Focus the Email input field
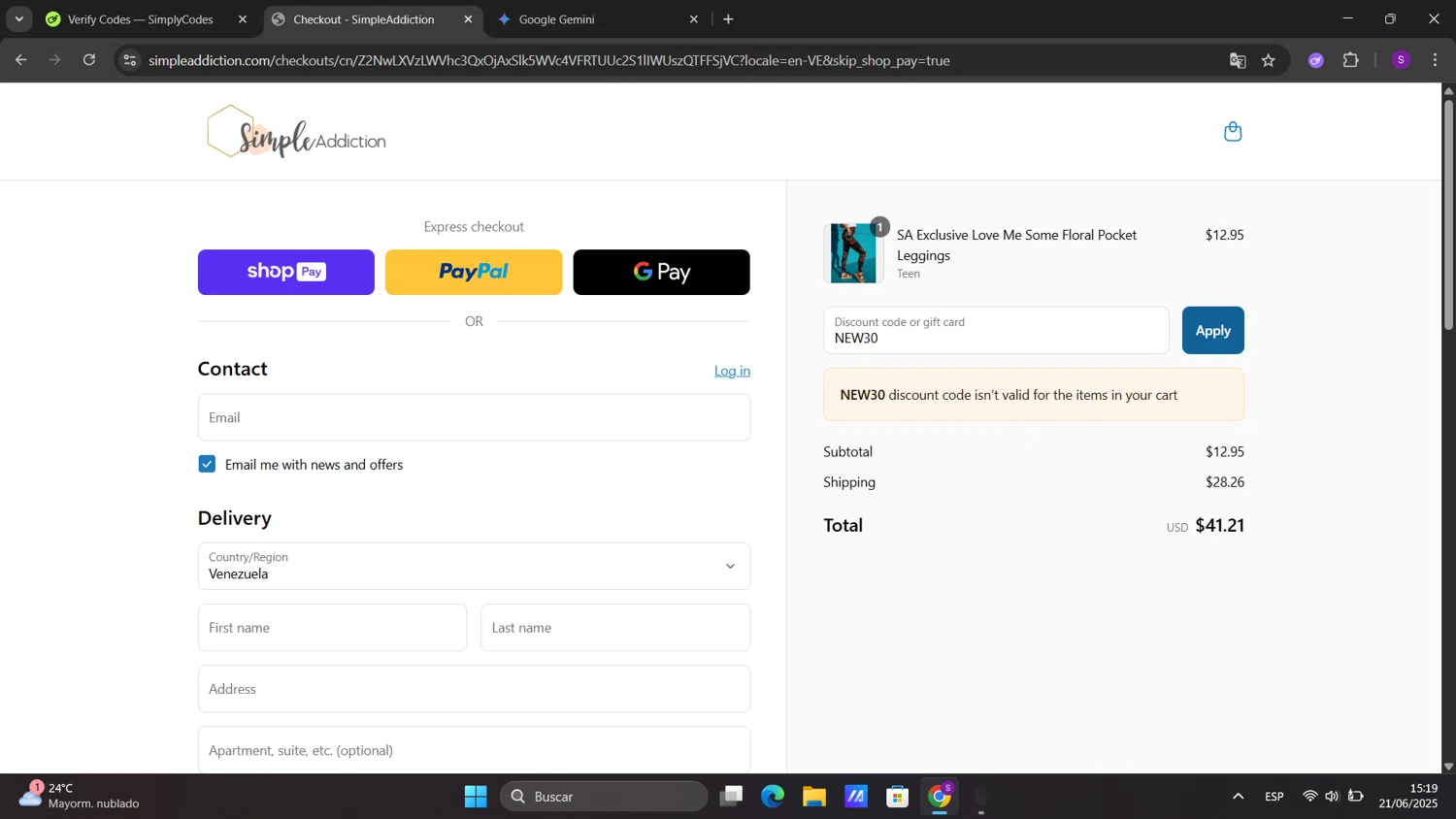 tap(474, 417)
